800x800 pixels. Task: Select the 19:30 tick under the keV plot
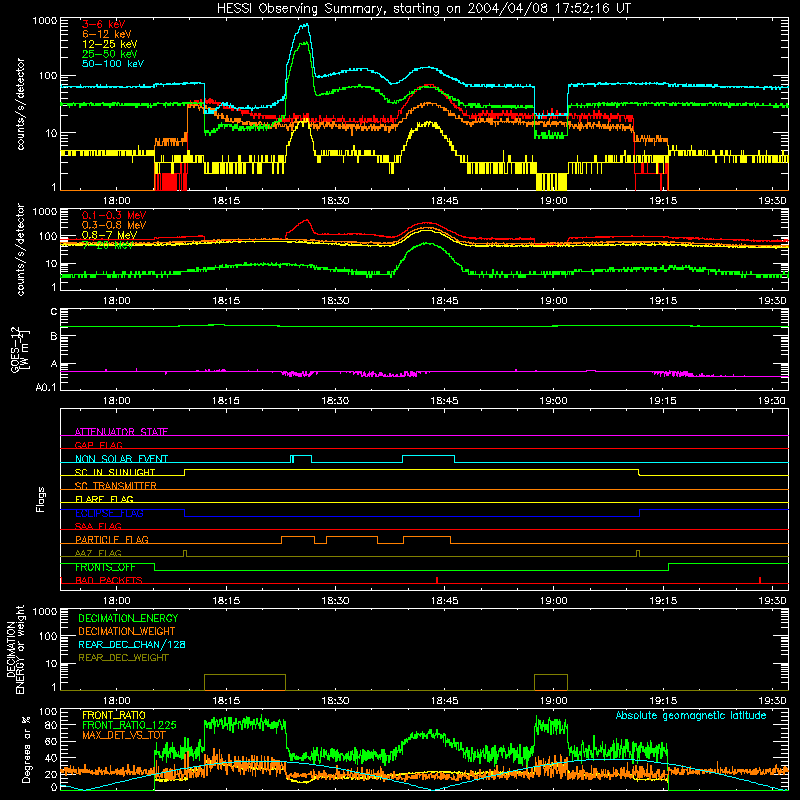[772, 201]
